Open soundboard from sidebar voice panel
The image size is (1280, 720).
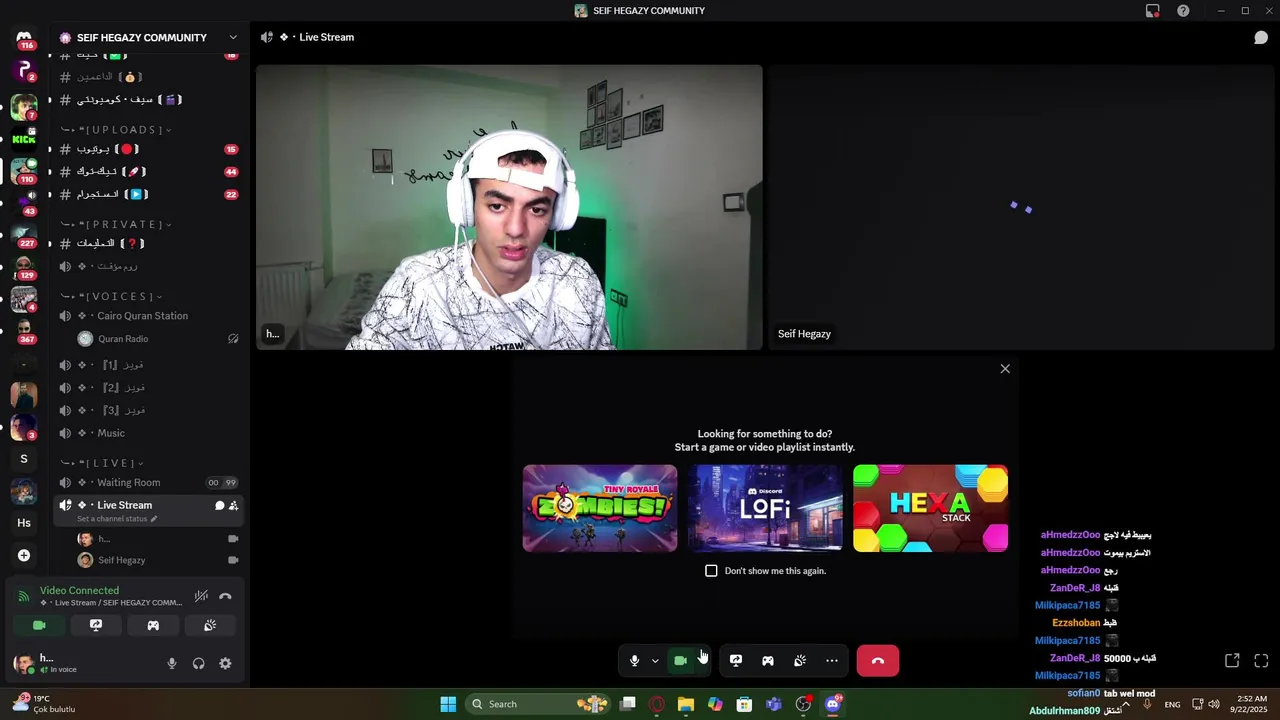210,625
